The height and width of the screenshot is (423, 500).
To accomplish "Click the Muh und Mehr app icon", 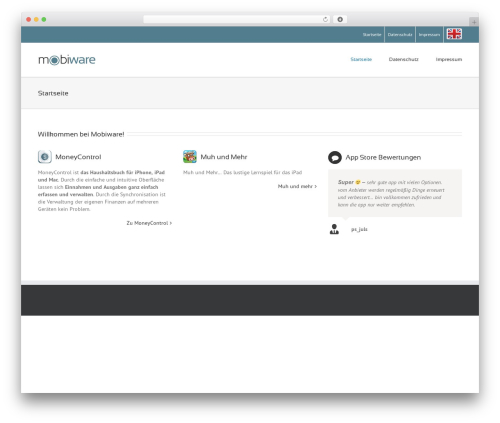I will pos(190,157).
